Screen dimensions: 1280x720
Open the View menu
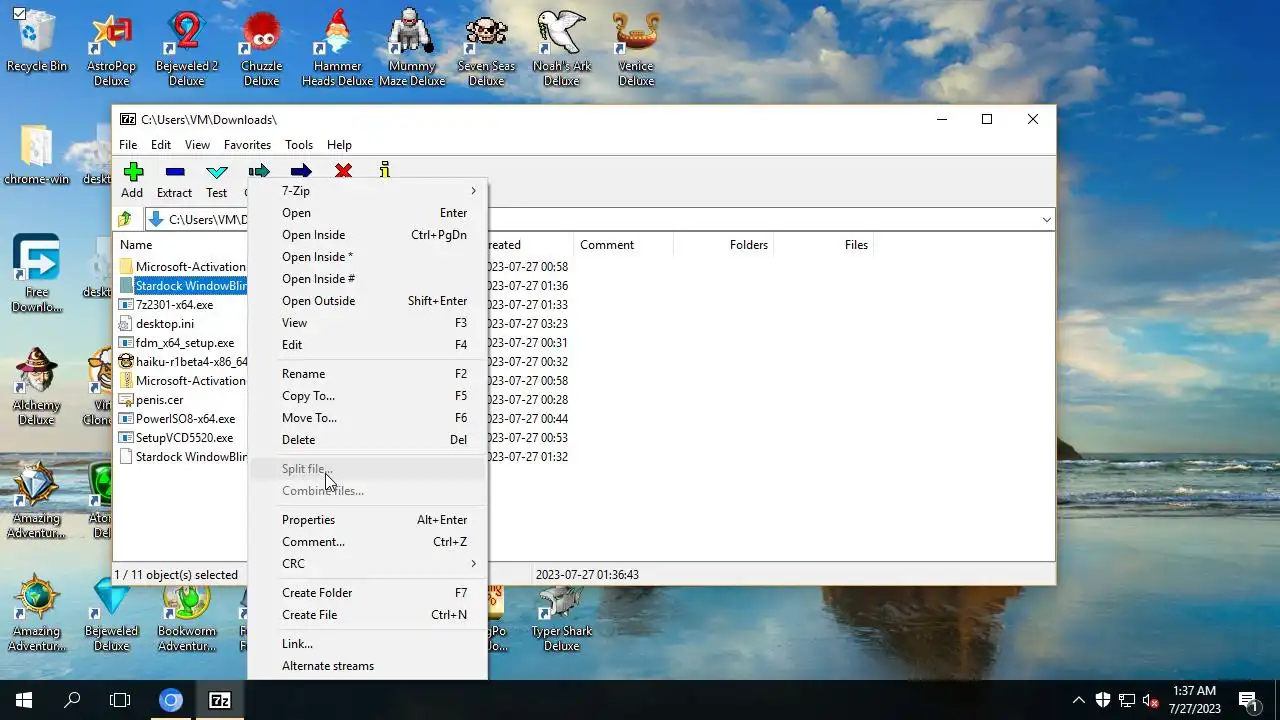197,145
